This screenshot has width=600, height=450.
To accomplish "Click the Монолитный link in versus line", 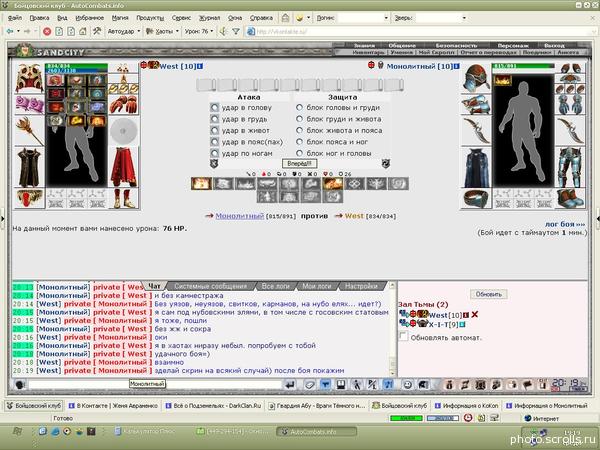I will [x=240, y=216].
